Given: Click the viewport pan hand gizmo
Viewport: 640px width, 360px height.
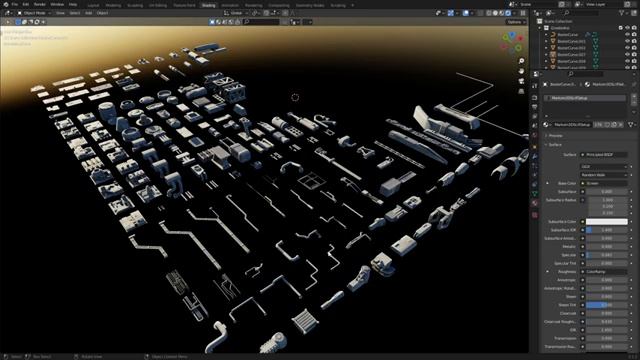Looking at the screenshot, I should tap(521, 71).
